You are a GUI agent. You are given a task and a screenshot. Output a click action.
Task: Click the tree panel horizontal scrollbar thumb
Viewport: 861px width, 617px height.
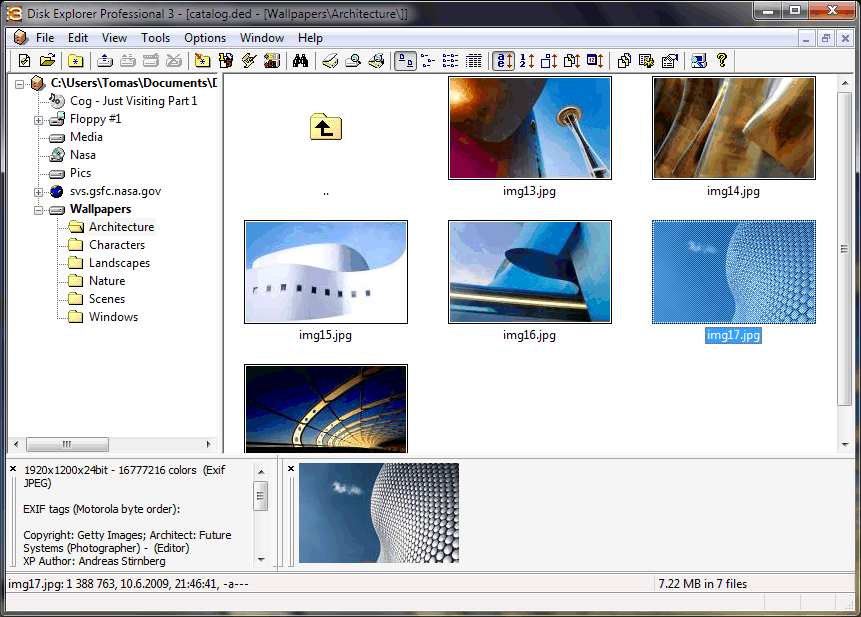coord(67,444)
